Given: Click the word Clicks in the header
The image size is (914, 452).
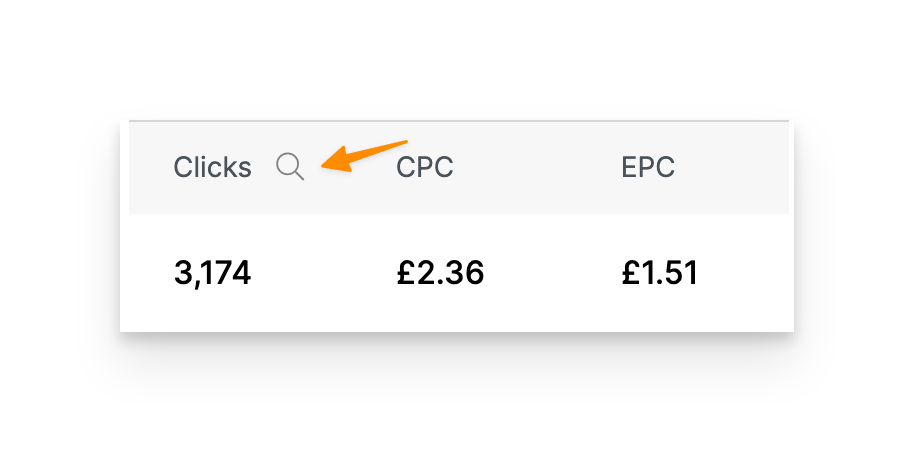Looking at the screenshot, I should tap(212, 167).
